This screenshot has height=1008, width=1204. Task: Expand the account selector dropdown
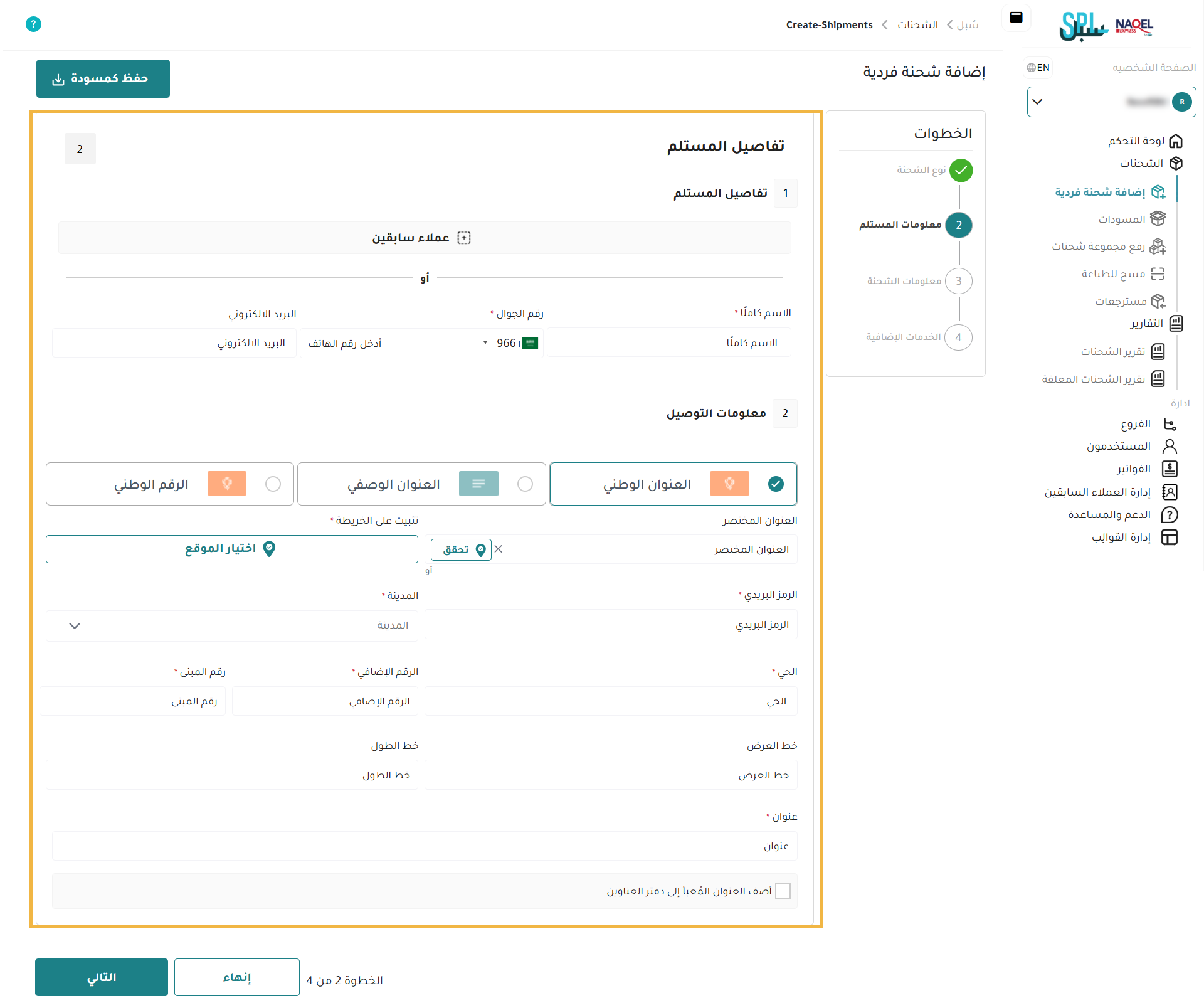[1037, 102]
